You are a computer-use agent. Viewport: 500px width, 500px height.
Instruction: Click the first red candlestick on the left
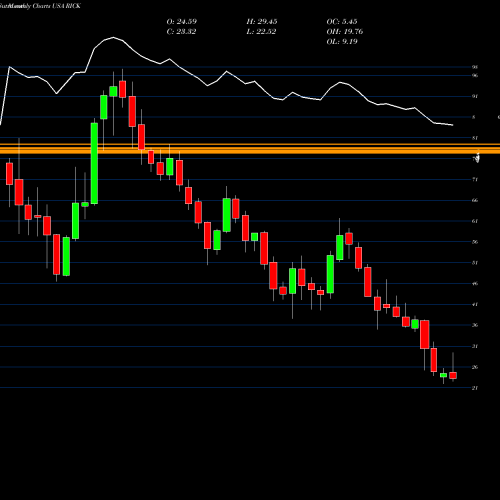(x=9, y=173)
